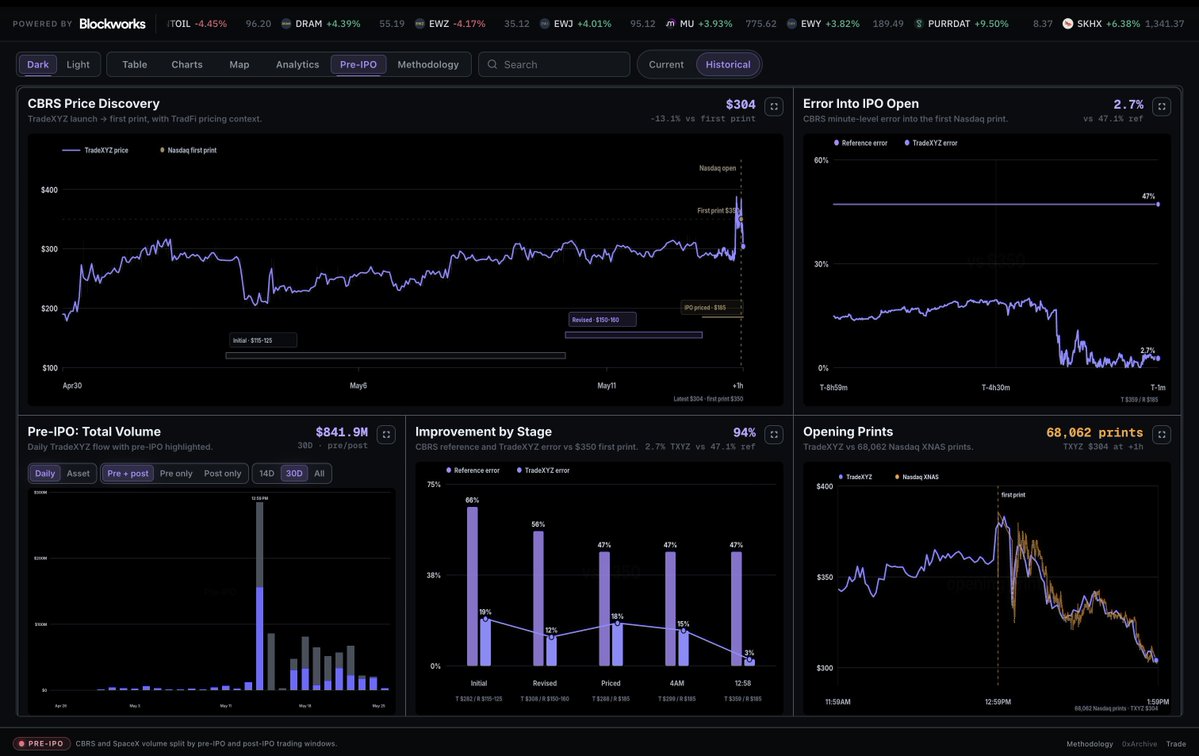Switch theme to Light
1199x756 pixels.
coord(78,64)
